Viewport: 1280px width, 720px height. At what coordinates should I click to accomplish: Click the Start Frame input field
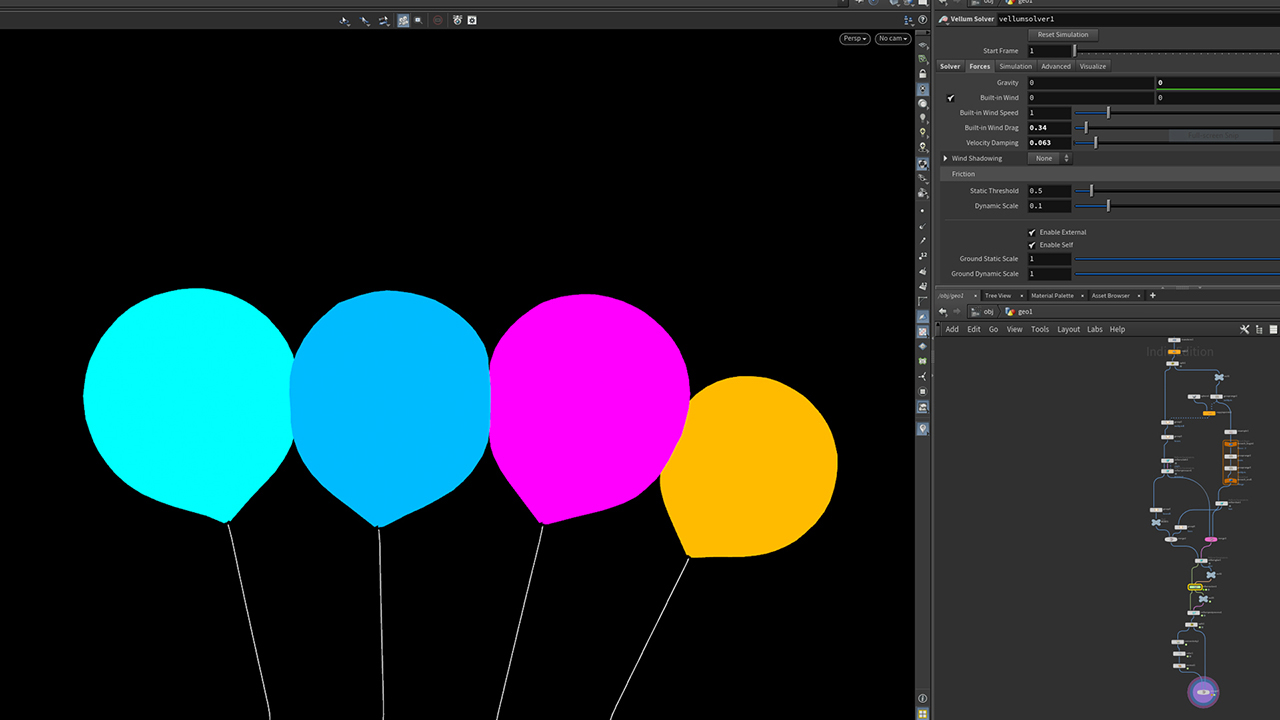1050,51
